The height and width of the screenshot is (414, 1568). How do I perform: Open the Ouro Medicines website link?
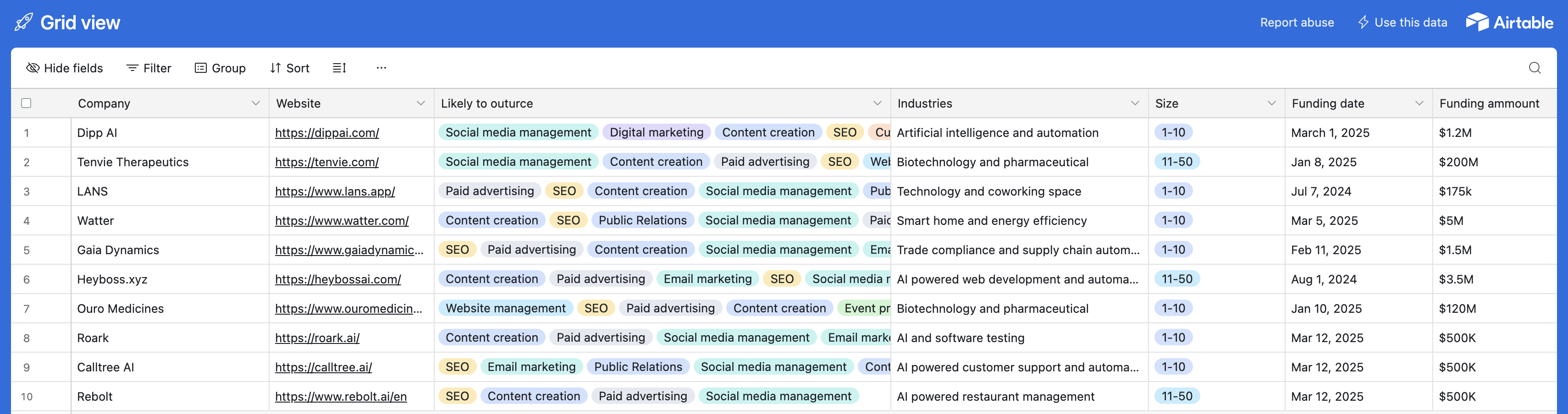click(348, 309)
